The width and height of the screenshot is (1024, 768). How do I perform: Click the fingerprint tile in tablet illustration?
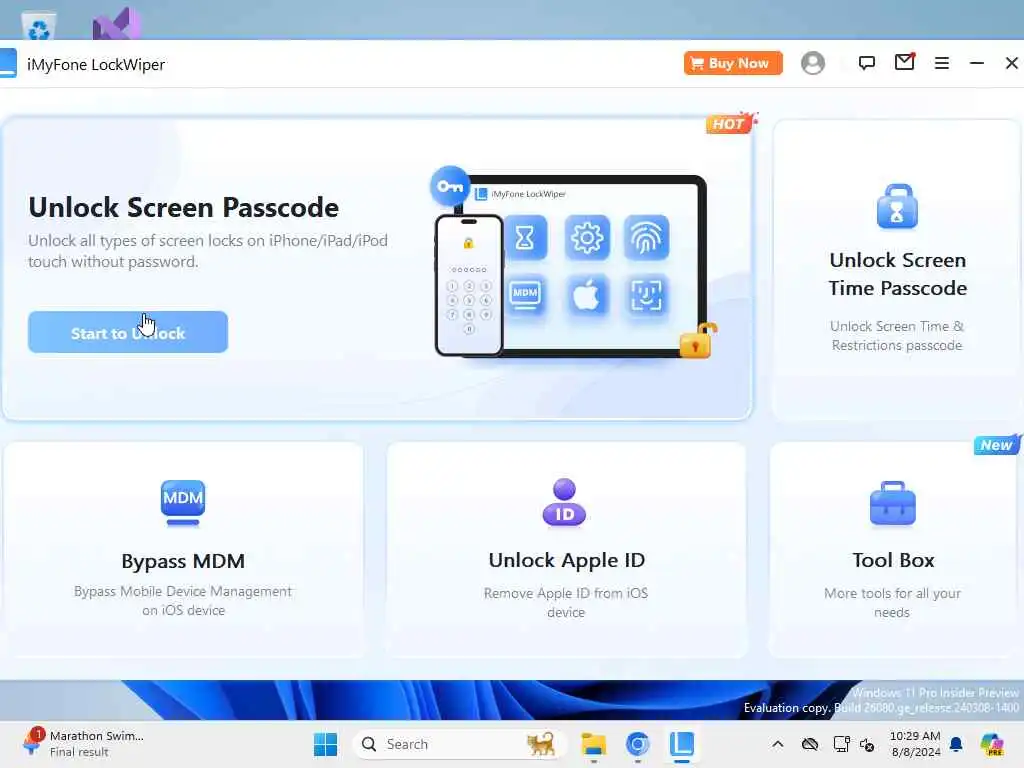pos(646,238)
